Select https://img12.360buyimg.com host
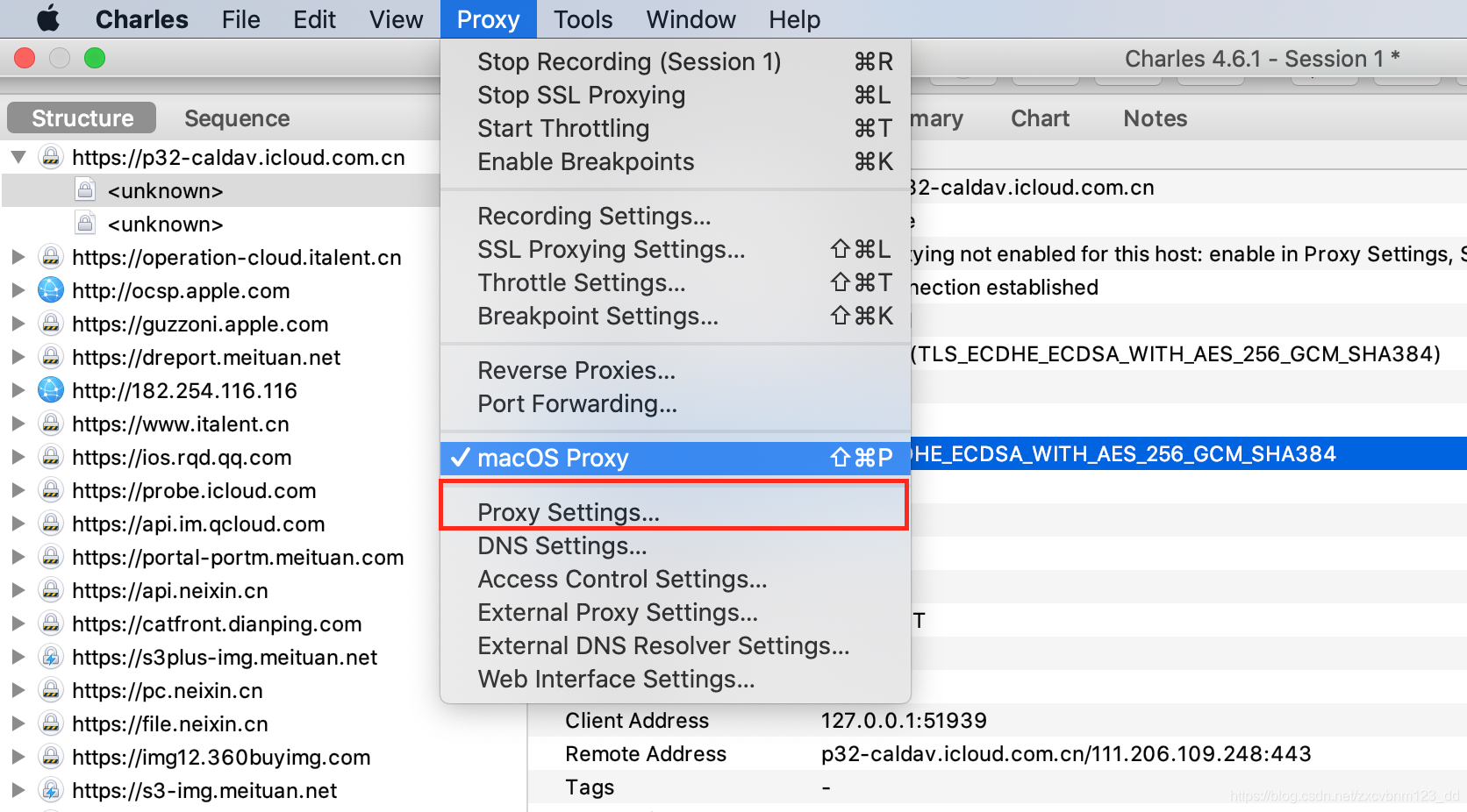Viewport: 1467px width, 812px height. click(221, 758)
